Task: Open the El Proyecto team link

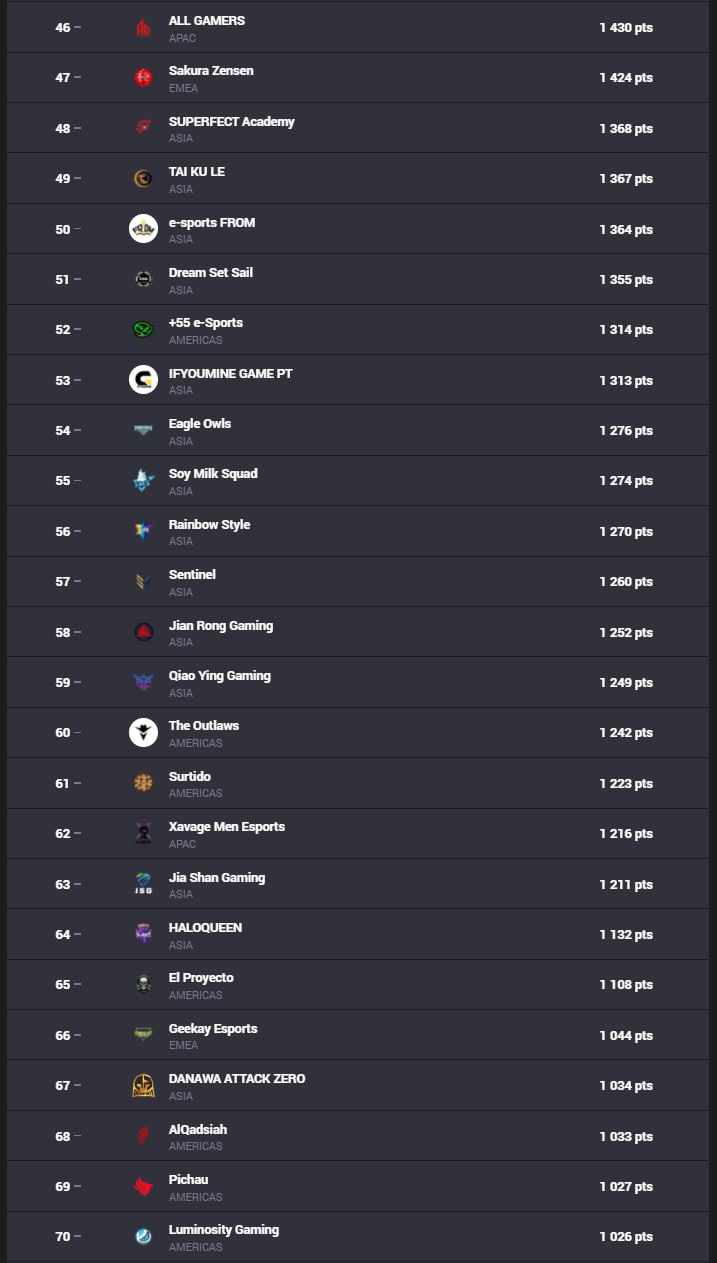Action: 201,978
